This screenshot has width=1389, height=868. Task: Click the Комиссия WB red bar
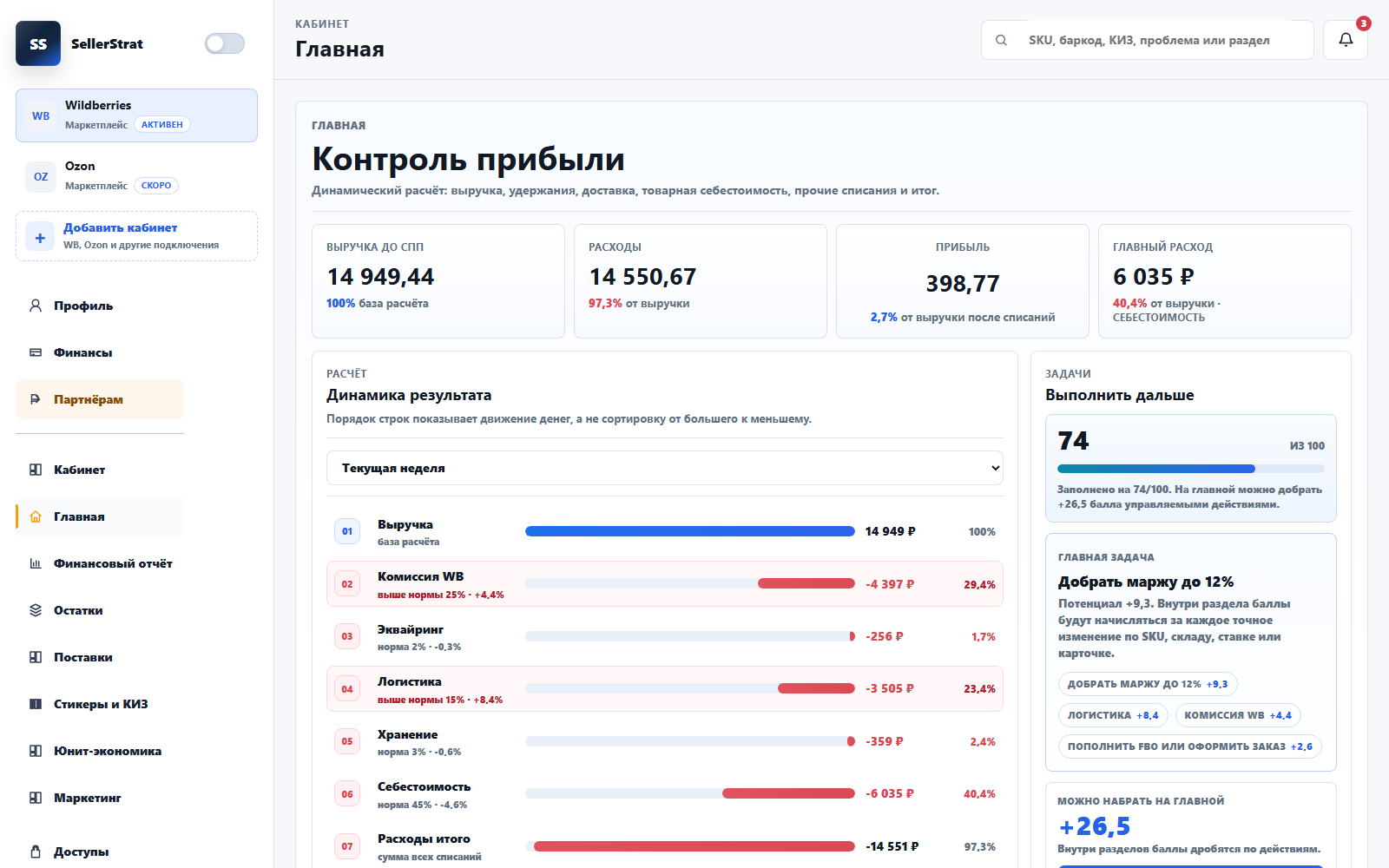806,583
